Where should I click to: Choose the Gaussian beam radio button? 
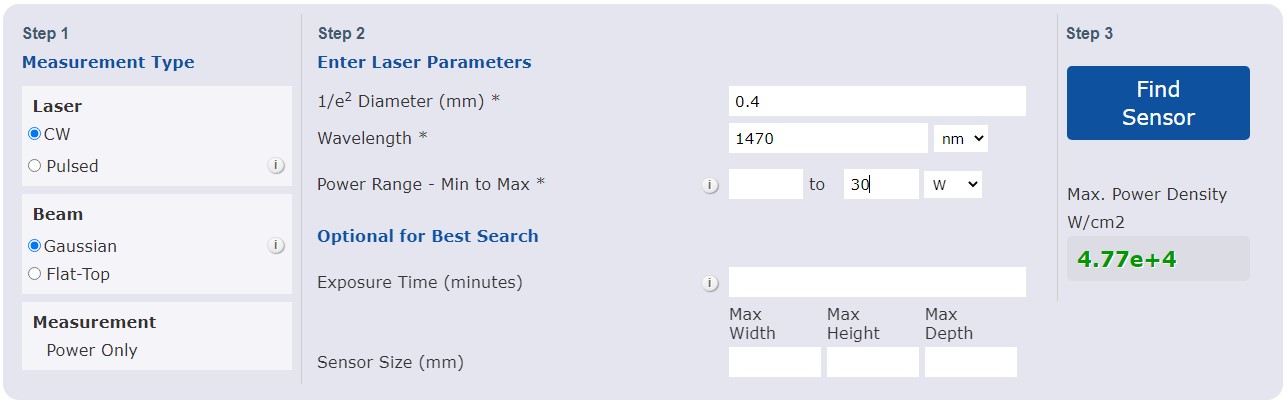35,245
